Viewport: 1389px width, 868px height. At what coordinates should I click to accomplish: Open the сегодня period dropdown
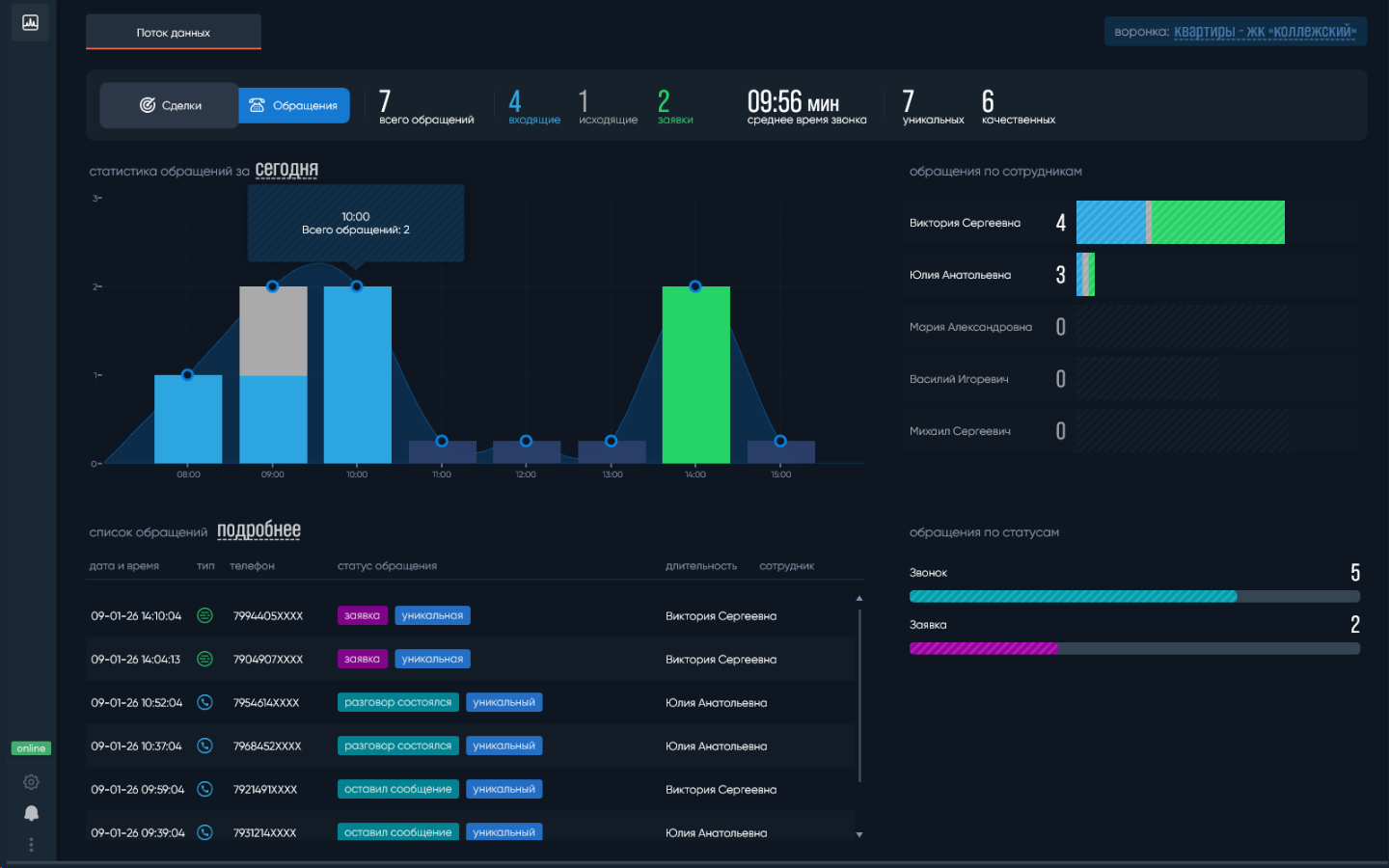click(286, 170)
